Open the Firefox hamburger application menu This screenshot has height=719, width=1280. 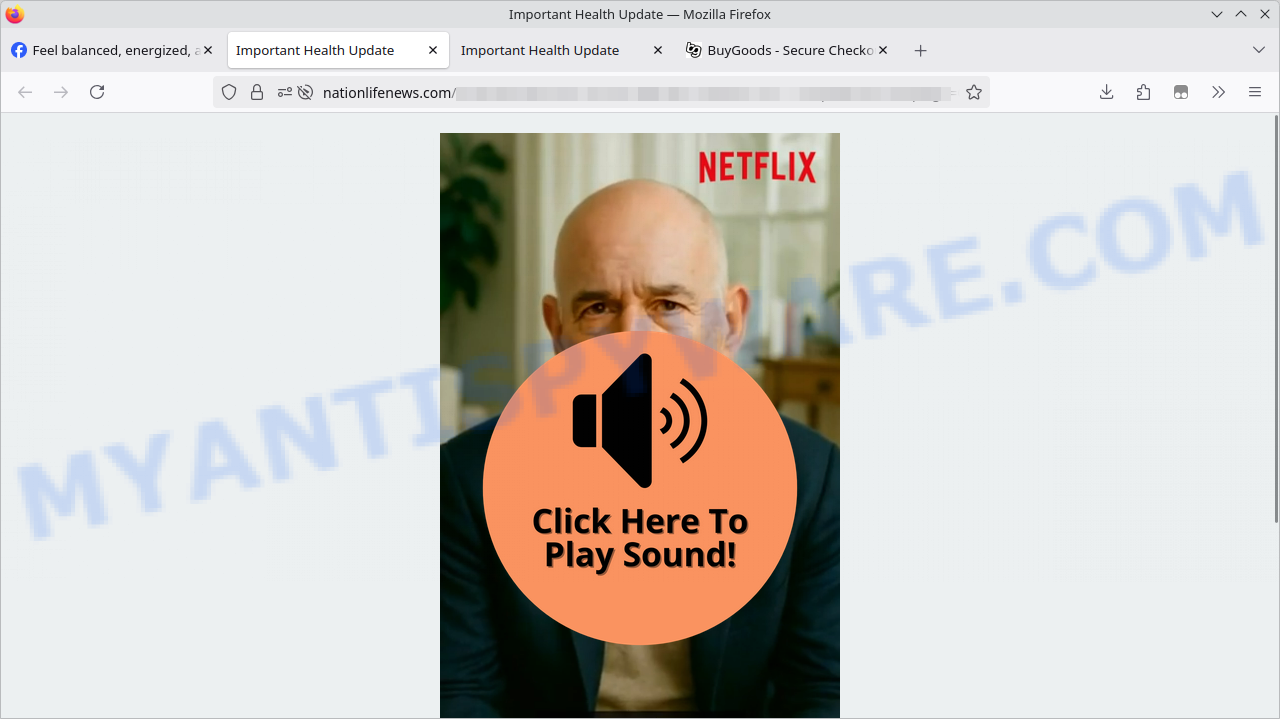(1254, 92)
